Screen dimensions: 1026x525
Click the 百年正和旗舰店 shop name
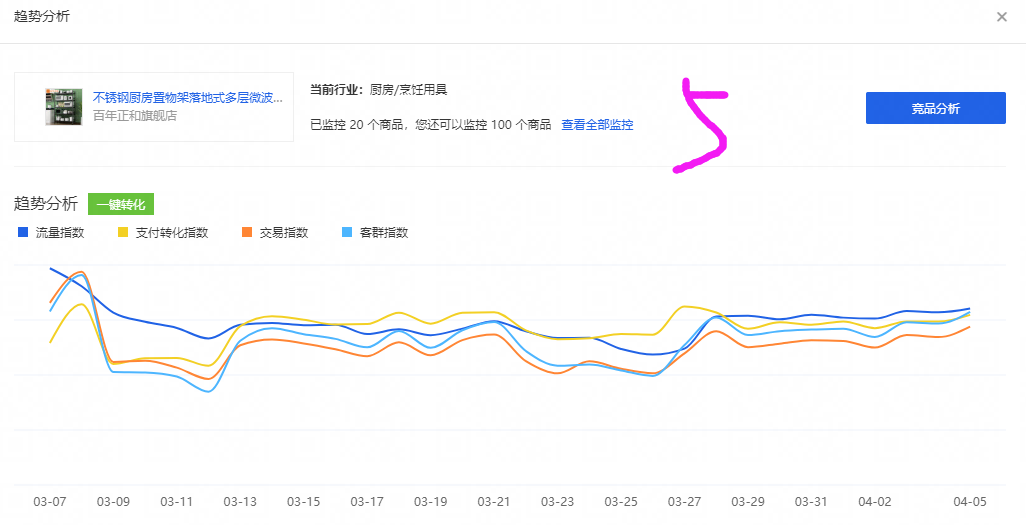tap(135, 116)
